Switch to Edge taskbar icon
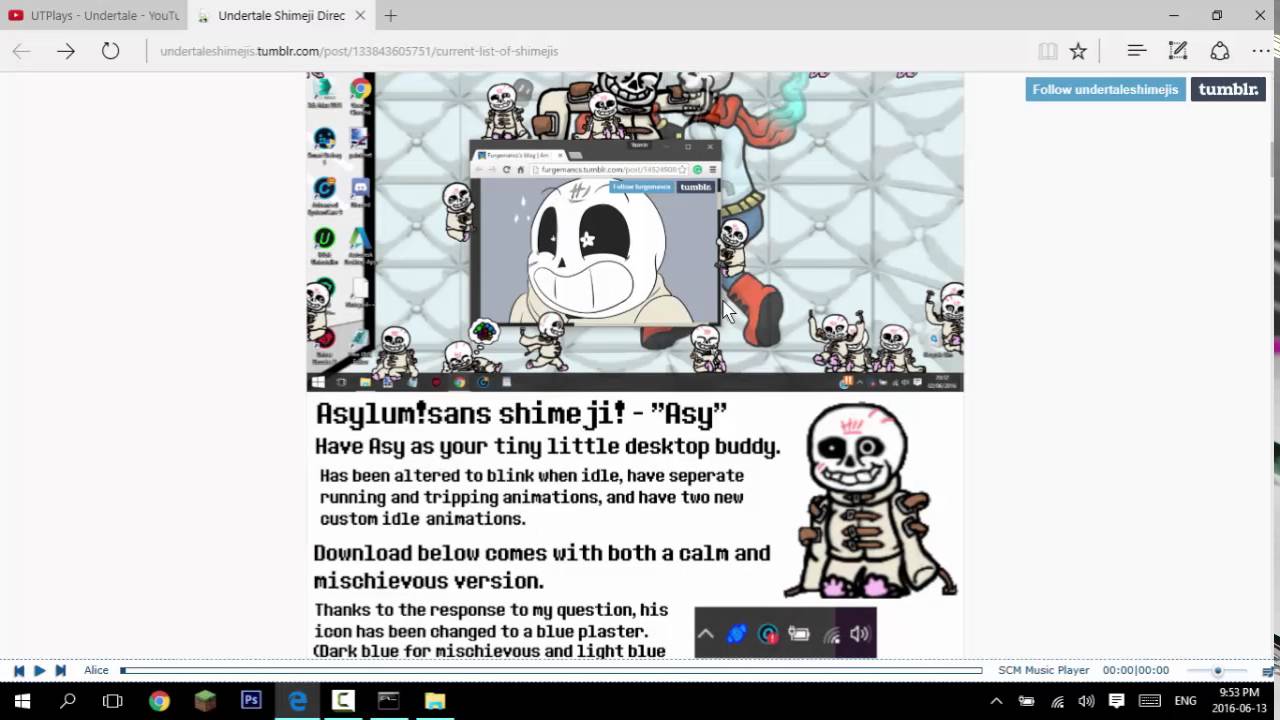The height and width of the screenshot is (720, 1280). tap(297, 701)
